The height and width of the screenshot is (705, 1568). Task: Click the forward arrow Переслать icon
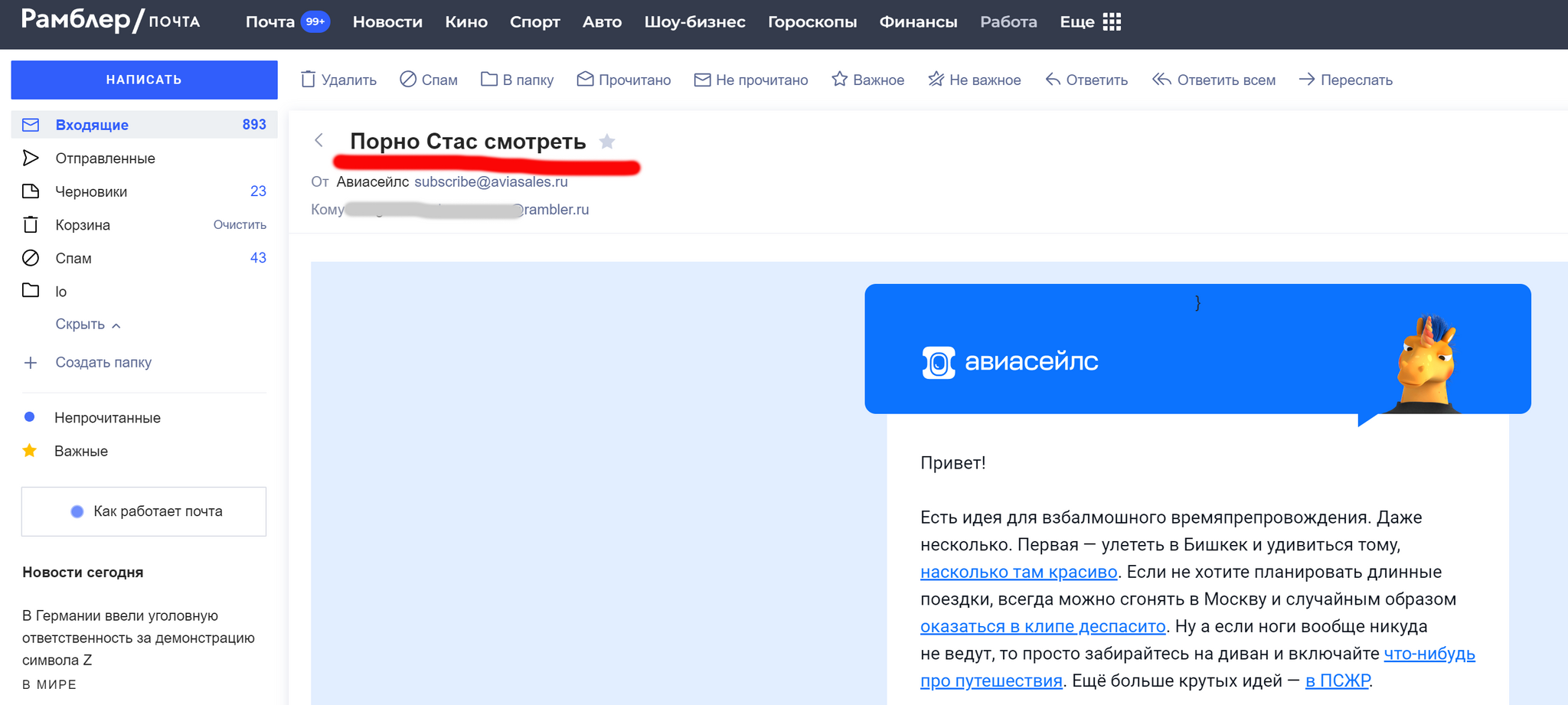1307,80
